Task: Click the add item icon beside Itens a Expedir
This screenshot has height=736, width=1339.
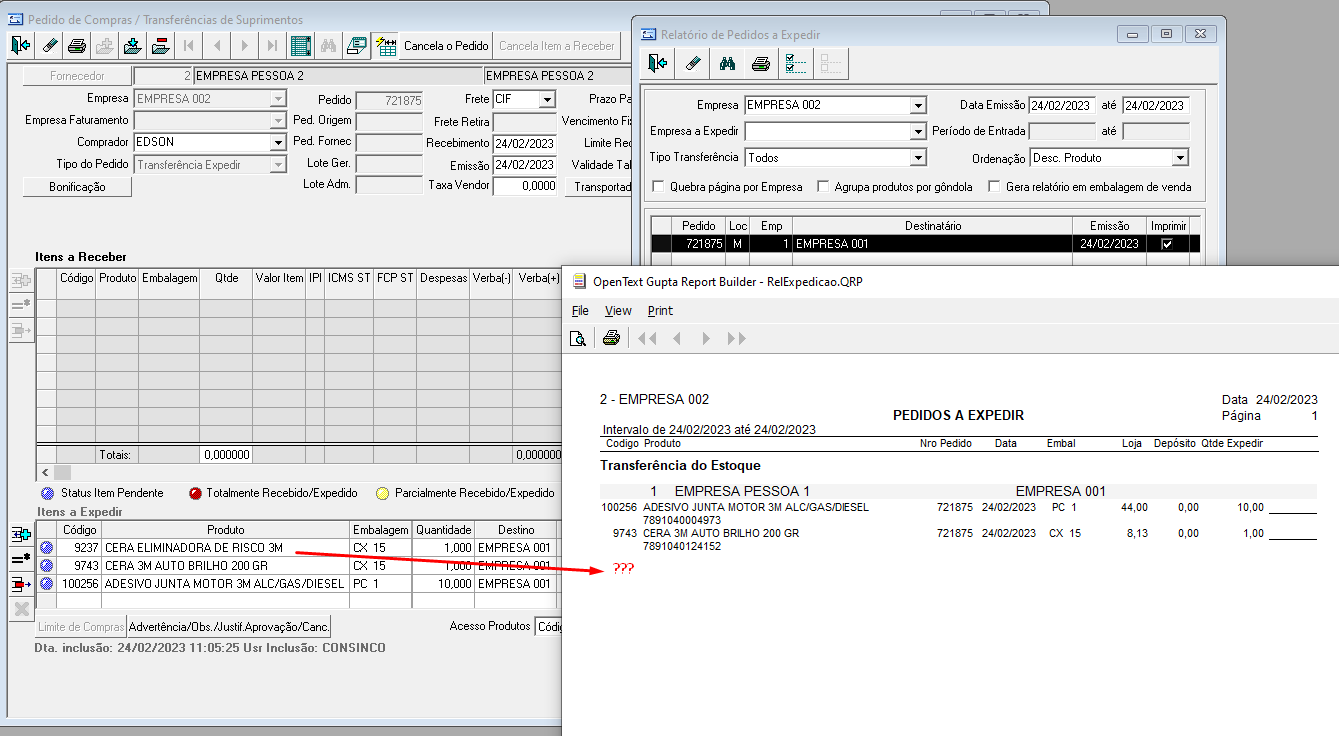Action: (21, 534)
